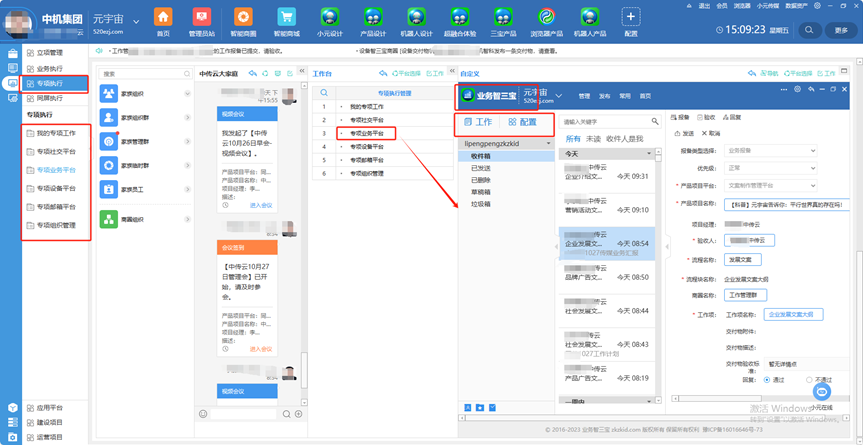
Task: Open the 优先级 dropdown
Action: pyautogui.click(x=771, y=168)
